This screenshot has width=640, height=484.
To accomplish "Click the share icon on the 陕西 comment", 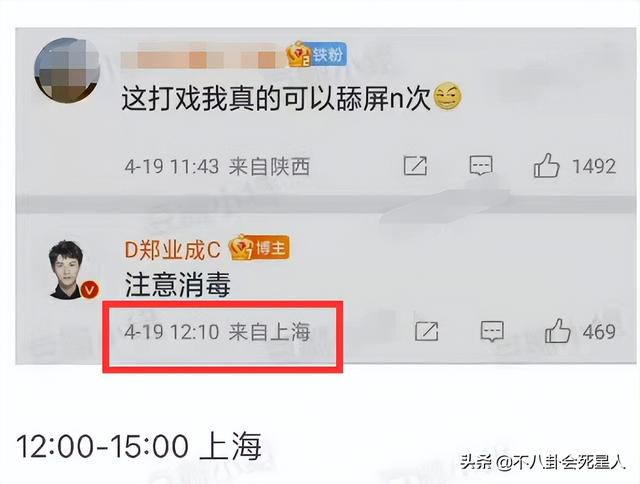I will [415, 166].
